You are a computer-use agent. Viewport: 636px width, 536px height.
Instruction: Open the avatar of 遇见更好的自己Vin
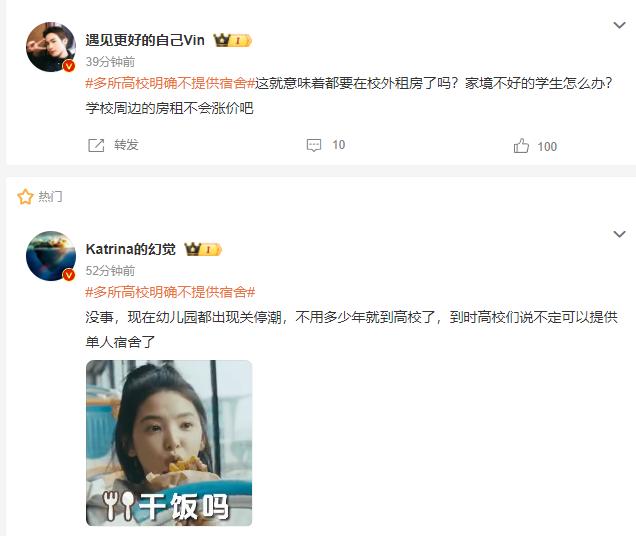pyautogui.click(x=51, y=47)
